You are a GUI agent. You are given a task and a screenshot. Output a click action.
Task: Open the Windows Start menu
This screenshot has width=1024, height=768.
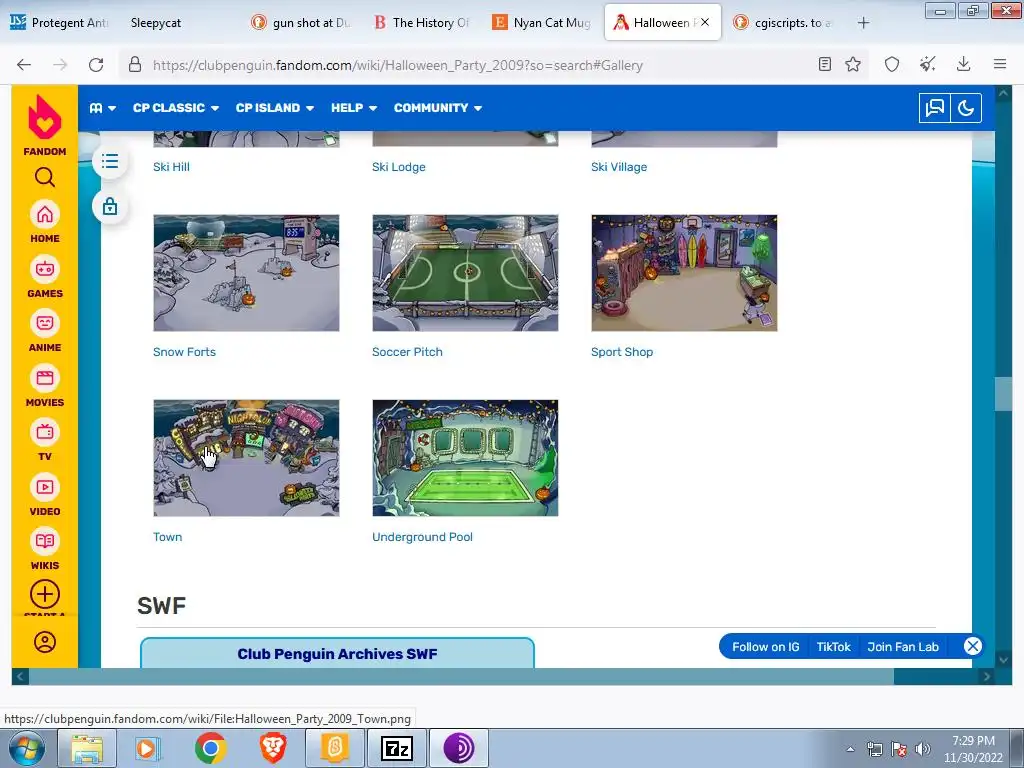(x=26, y=748)
